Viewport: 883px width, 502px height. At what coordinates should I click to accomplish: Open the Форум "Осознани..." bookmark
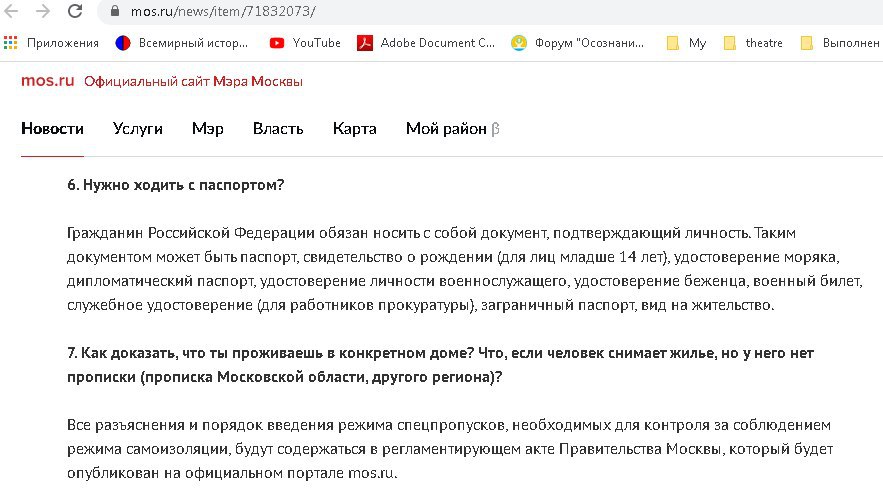coord(578,43)
